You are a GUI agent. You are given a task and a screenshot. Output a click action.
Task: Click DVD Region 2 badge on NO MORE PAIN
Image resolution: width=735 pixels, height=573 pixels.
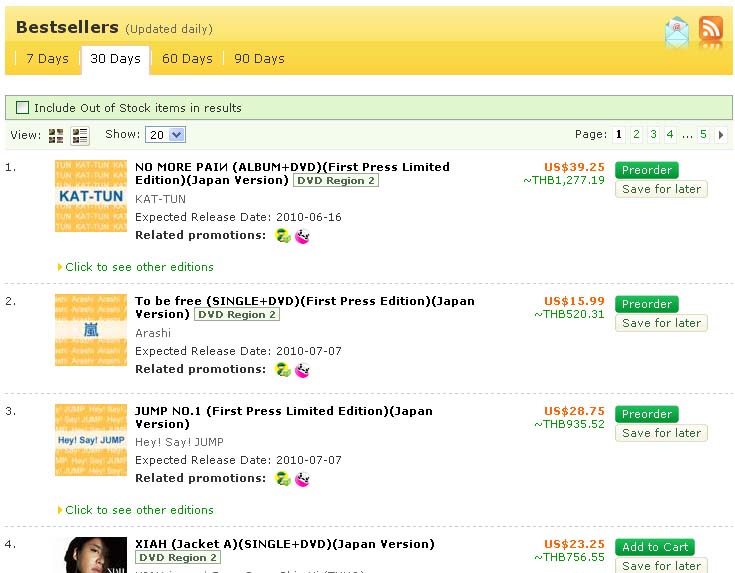tap(336, 181)
